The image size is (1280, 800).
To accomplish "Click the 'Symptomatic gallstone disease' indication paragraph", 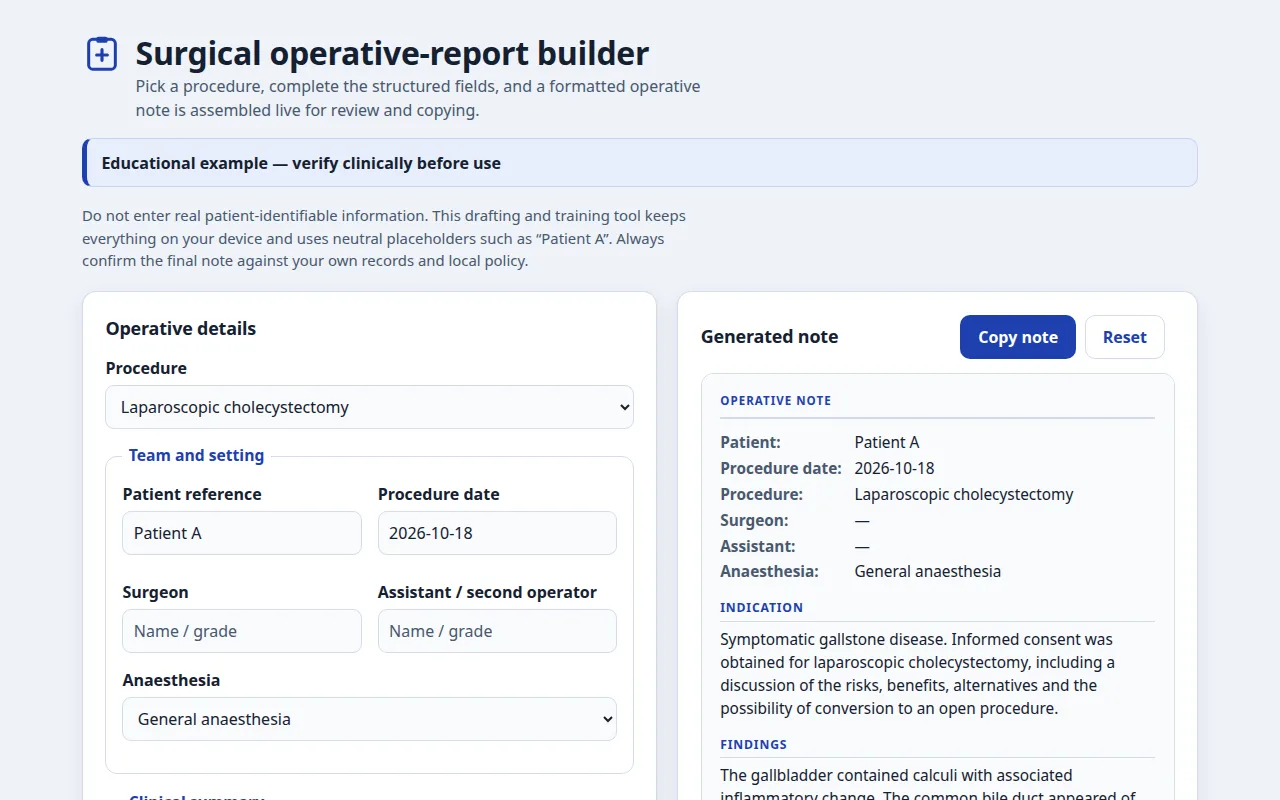I will tap(937, 674).
